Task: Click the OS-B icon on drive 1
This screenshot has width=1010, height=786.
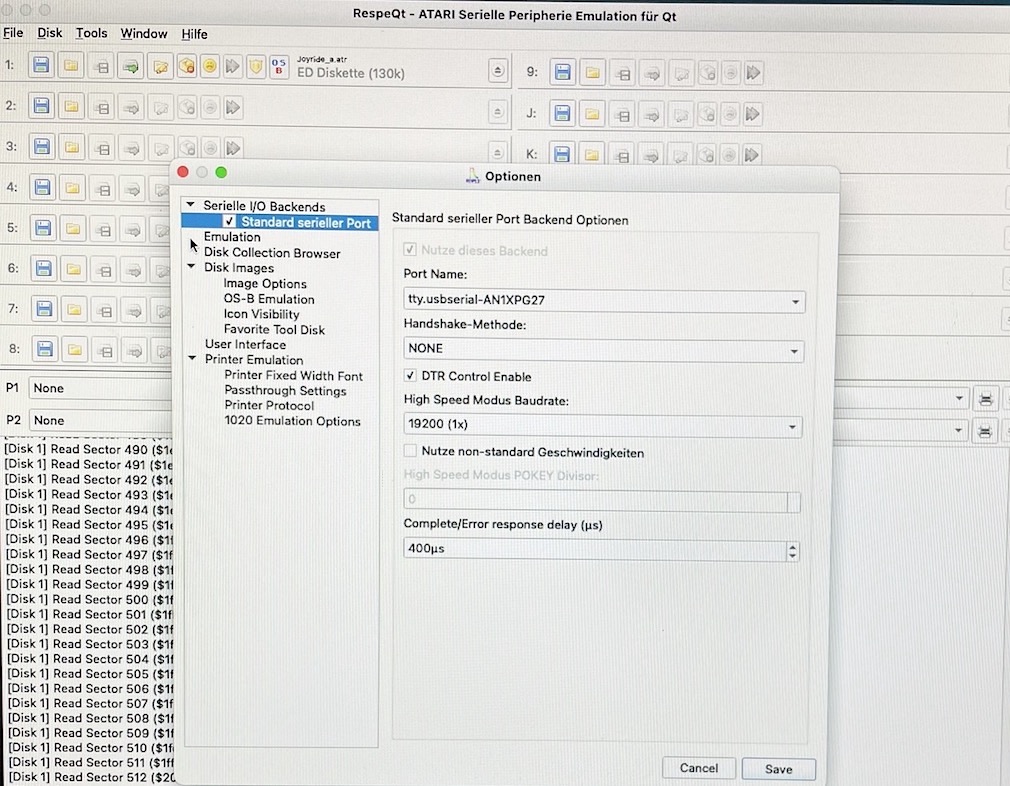Action: point(279,67)
